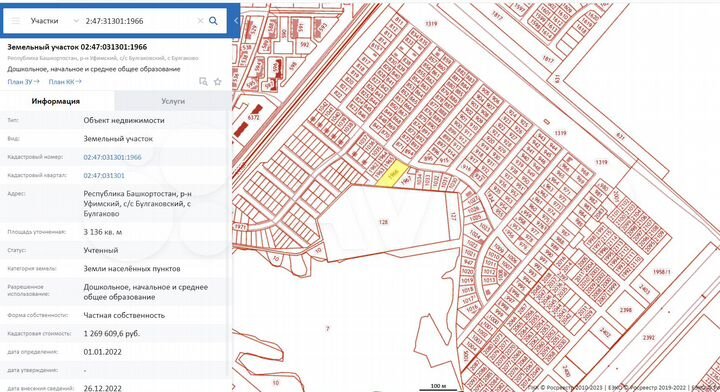Click the map area labeled 7
Image resolution: width=720 pixels, height=392 pixels.
327,329
